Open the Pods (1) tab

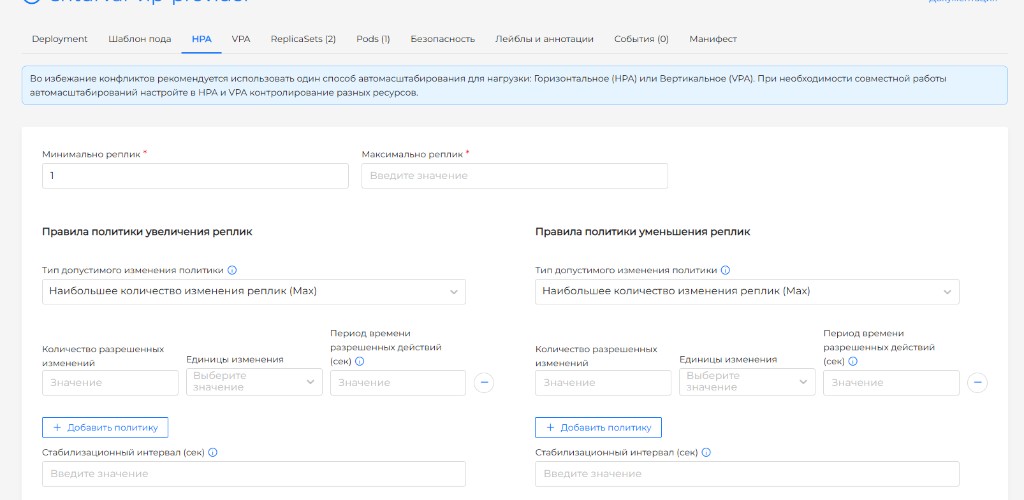tap(373, 39)
